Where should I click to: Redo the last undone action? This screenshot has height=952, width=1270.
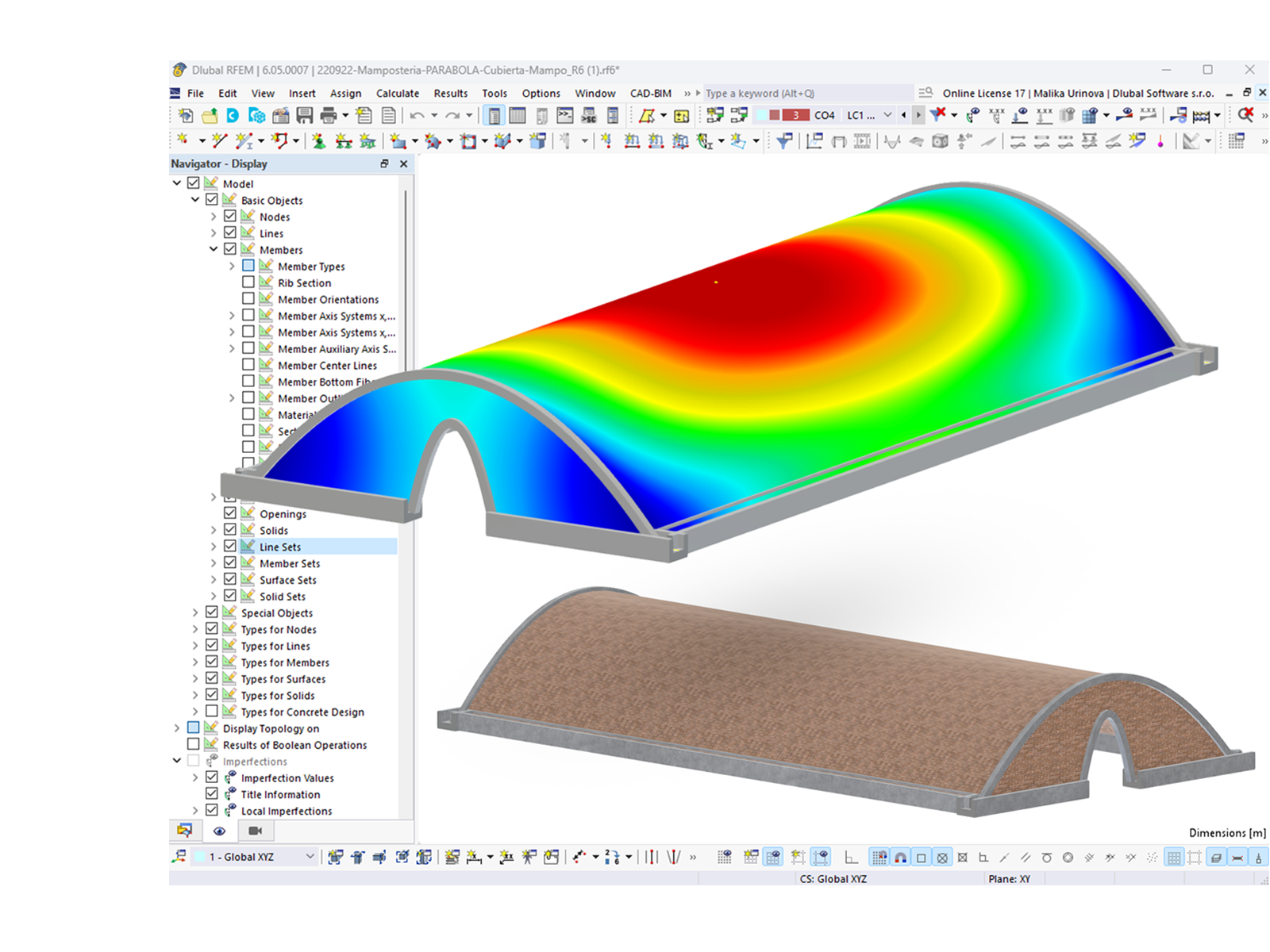(452, 116)
